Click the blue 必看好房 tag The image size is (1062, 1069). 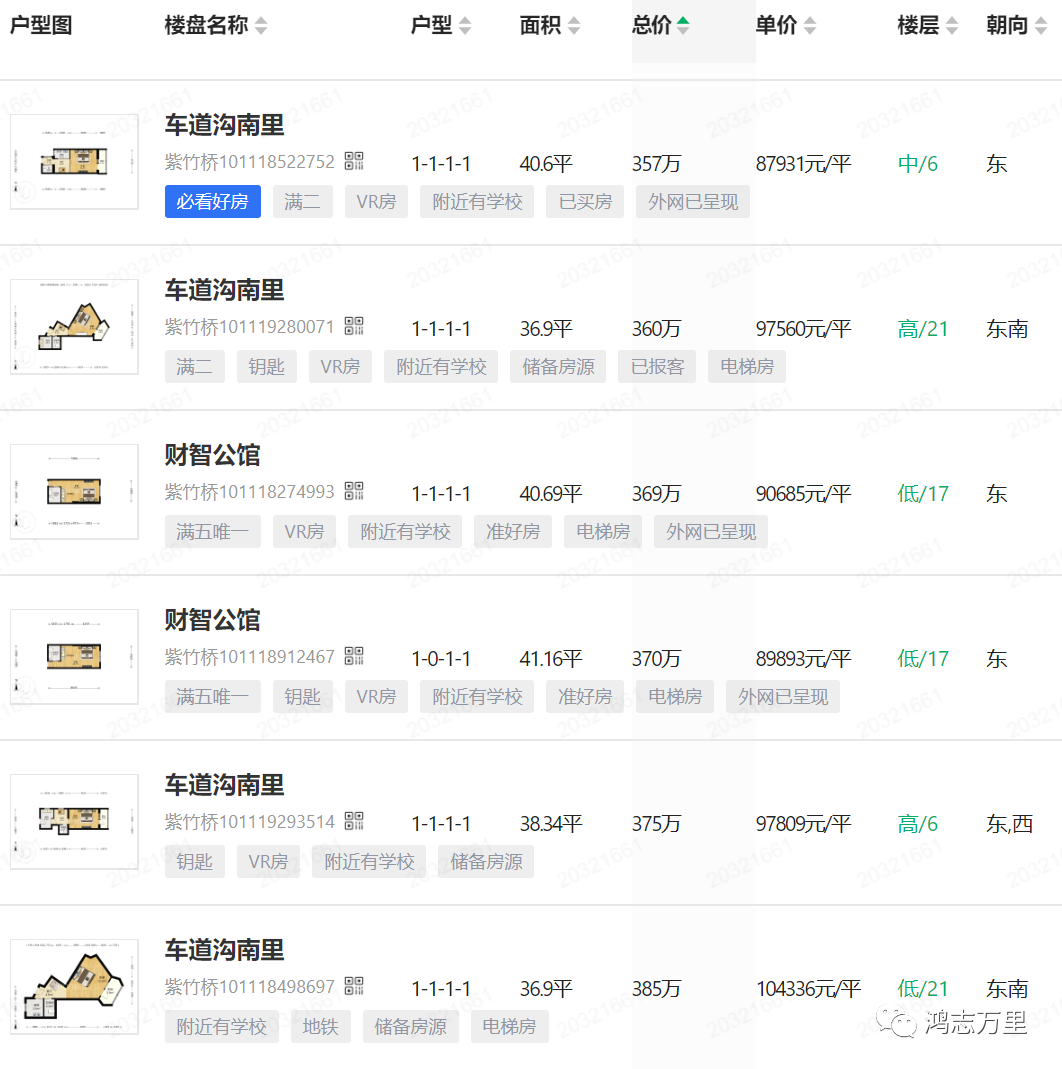coord(213,202)
